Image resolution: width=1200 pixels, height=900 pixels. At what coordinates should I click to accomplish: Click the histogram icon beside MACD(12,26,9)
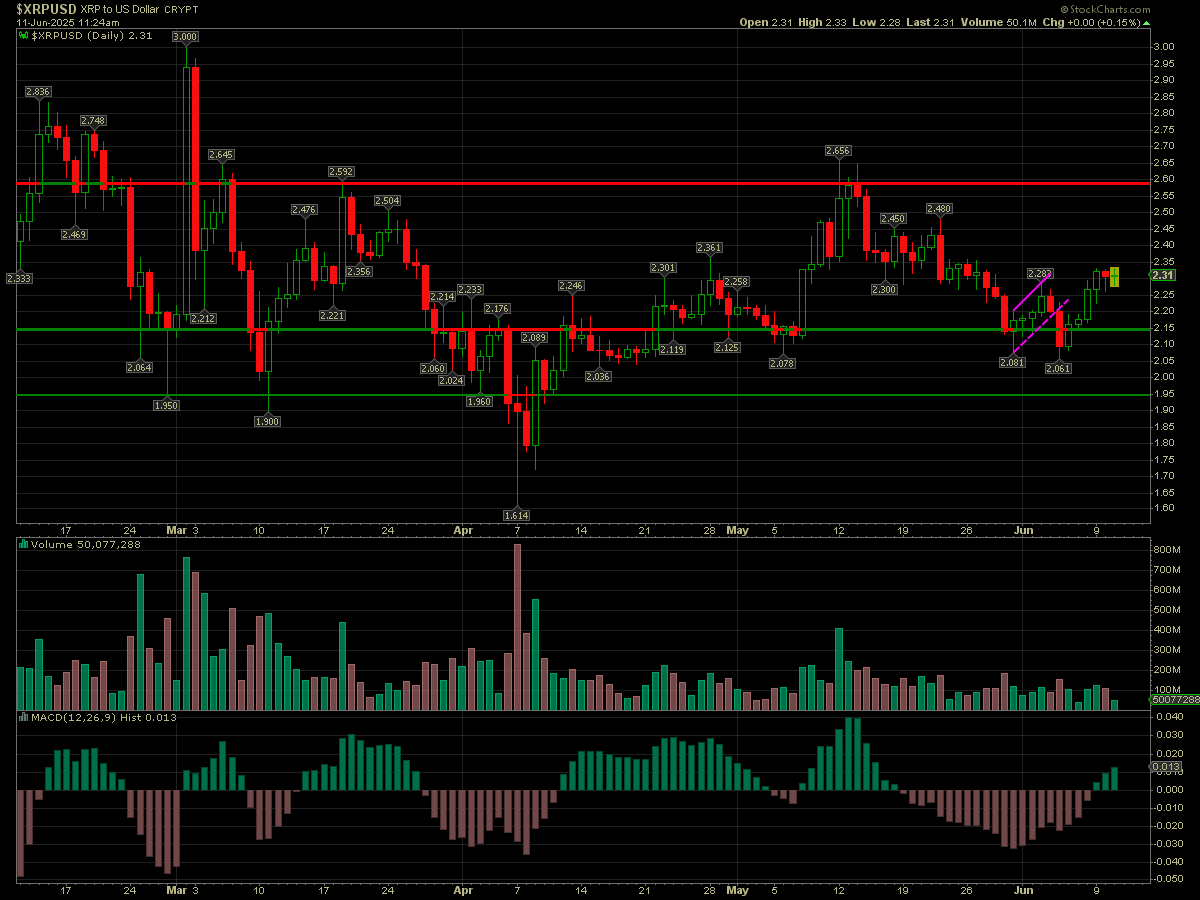pos(24,717)
